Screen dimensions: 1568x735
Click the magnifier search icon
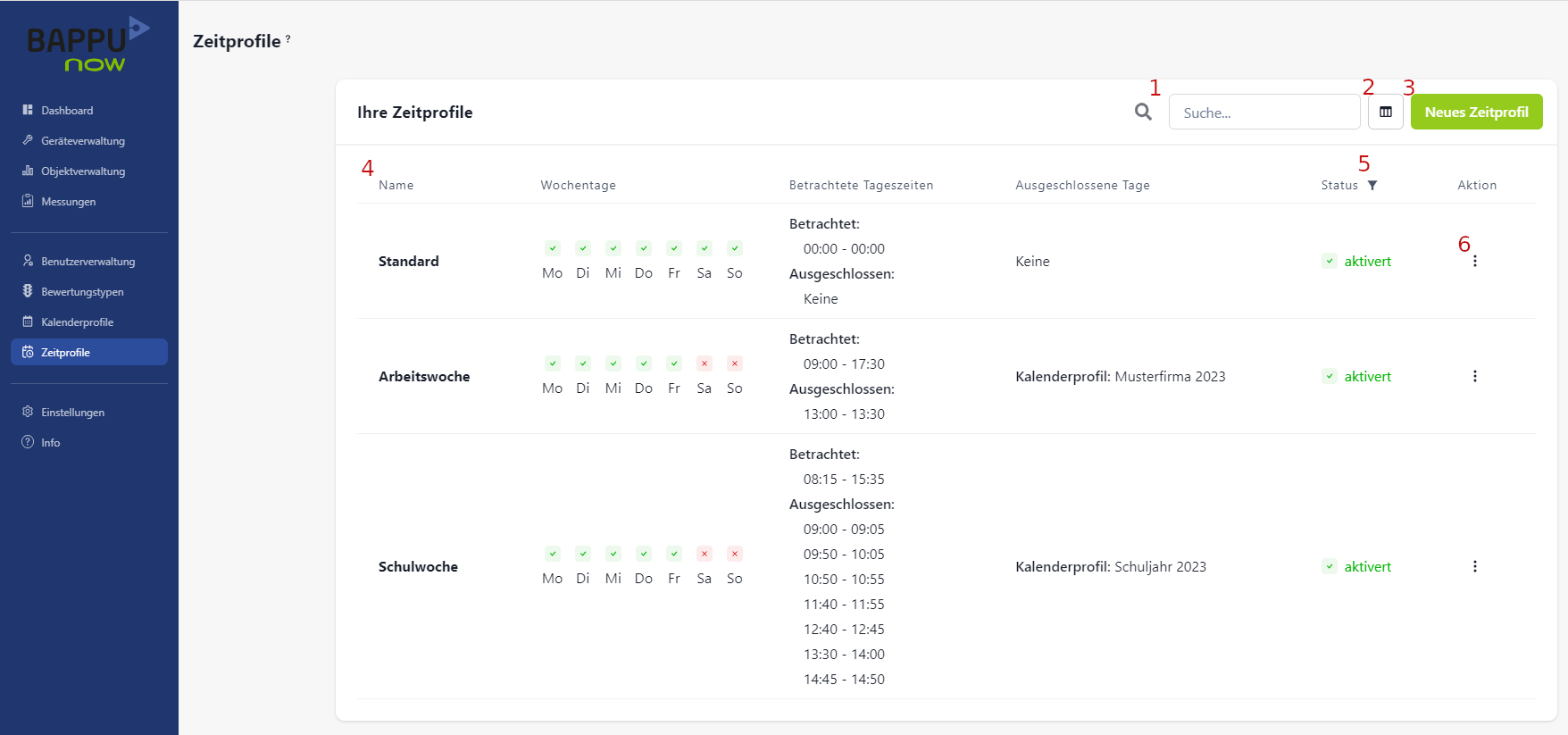1143,112
